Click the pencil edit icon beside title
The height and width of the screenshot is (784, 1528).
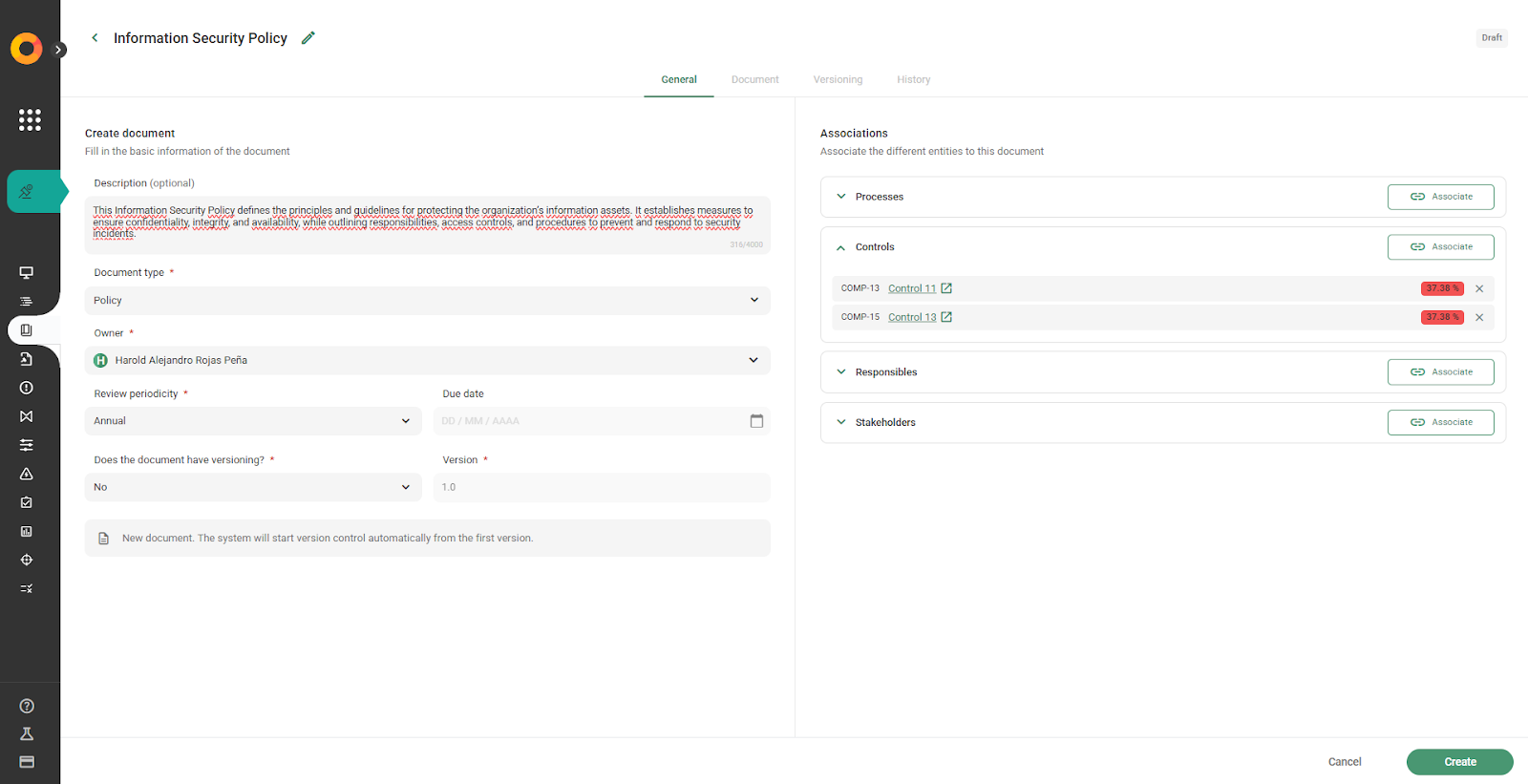(308, 38)
